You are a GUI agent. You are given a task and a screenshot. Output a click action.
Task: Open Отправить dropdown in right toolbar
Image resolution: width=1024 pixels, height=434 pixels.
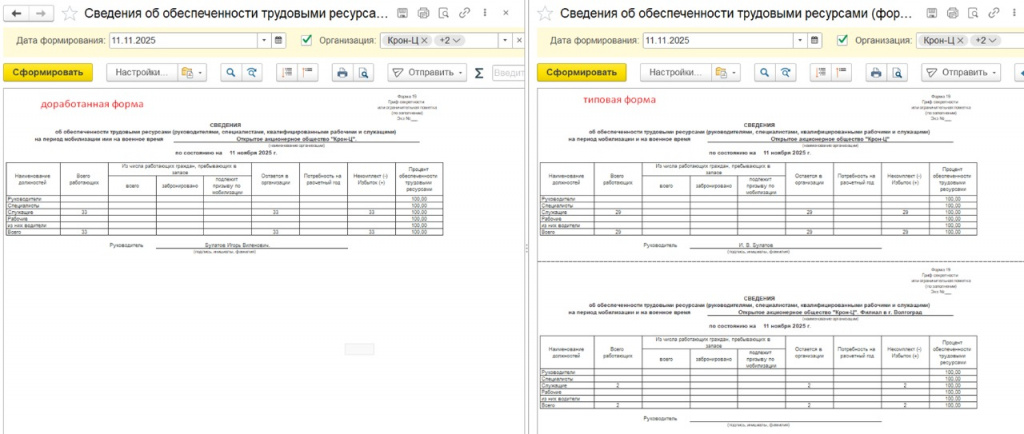[x=962, y=72]
